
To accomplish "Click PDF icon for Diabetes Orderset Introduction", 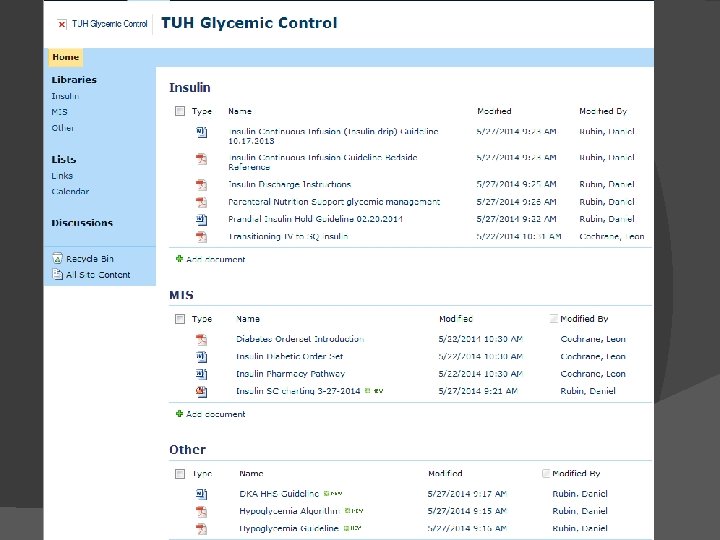I will click(201, 339).
